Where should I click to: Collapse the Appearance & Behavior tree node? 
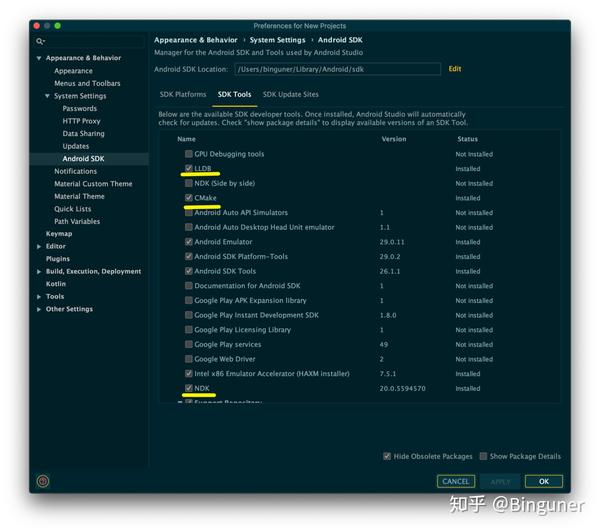coord(39,58)
